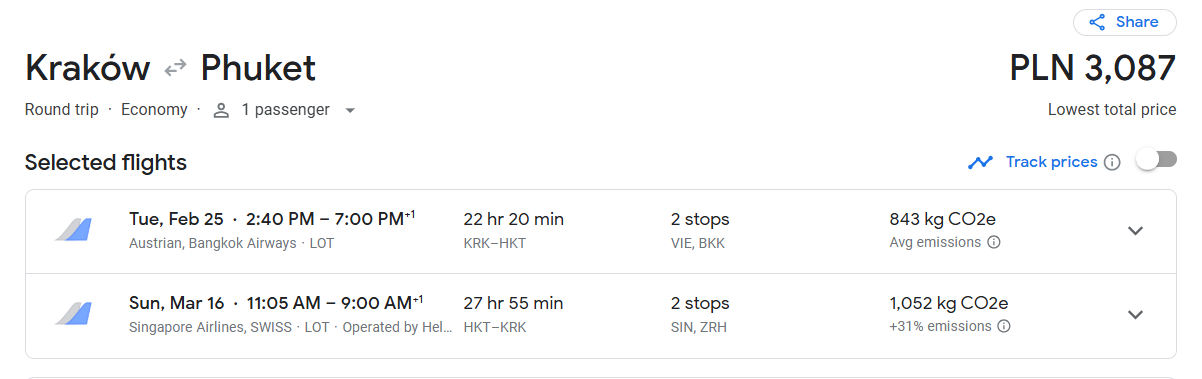The height and width of the screenshot is (379, 1202).
Task: Enable the Track prices toggle
Action: 1157,160
